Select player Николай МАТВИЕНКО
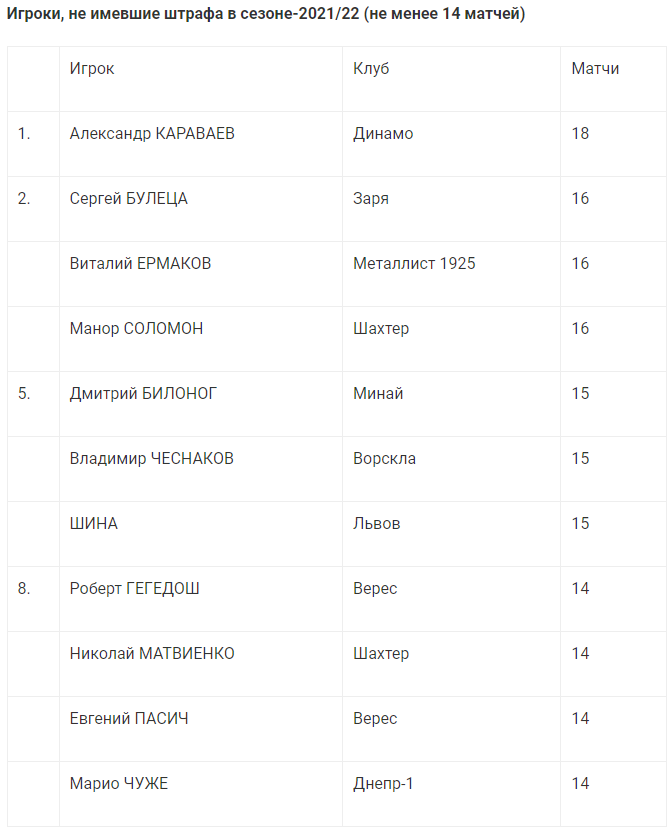Screen dimensions: 669x831 [152, 654]
